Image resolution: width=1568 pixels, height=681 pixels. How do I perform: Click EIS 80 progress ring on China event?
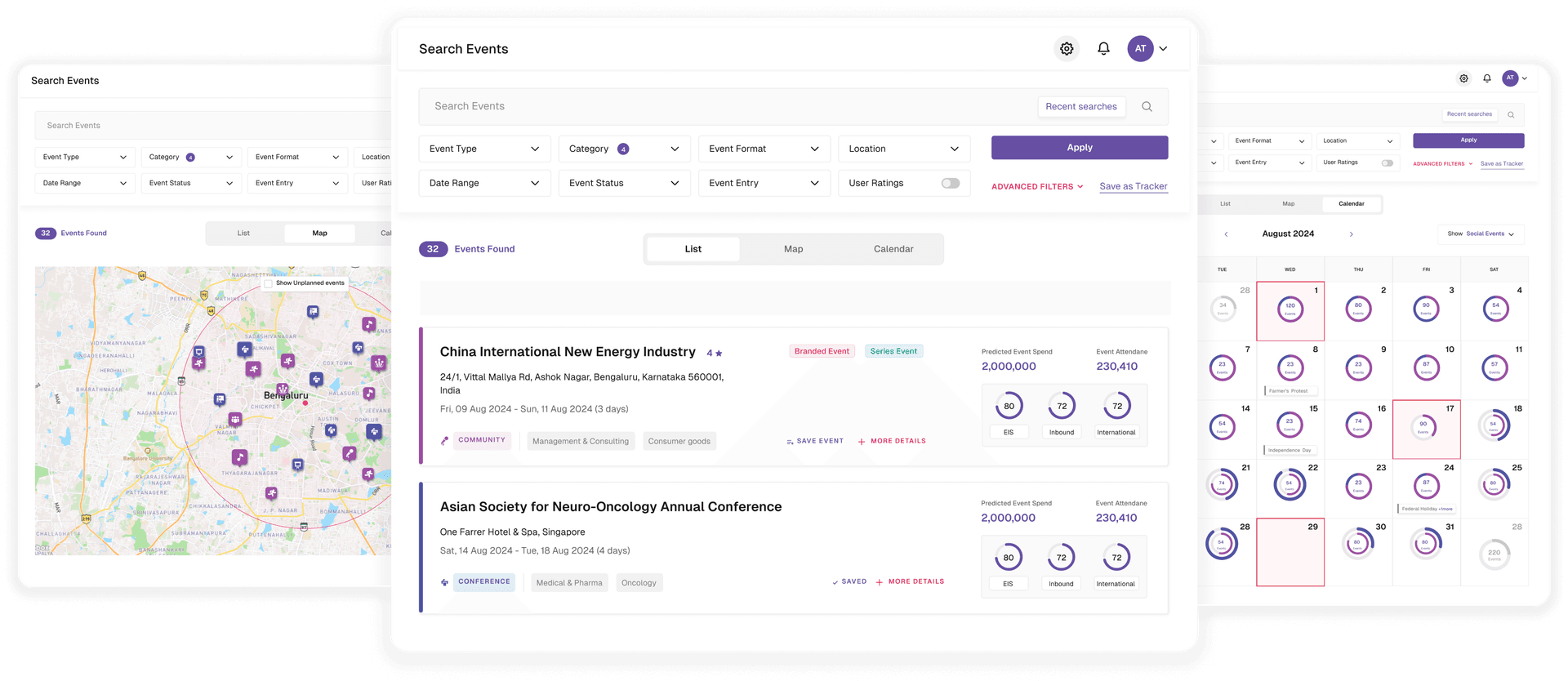(1009, 407)
